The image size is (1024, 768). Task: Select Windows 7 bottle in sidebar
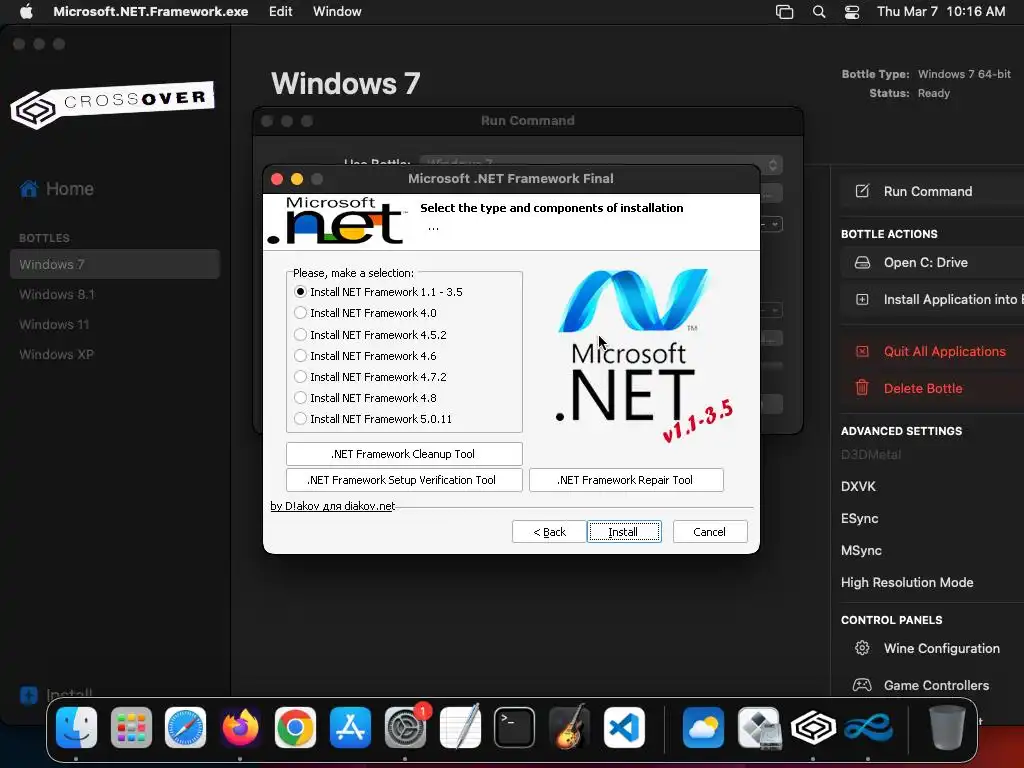[115, 264]
